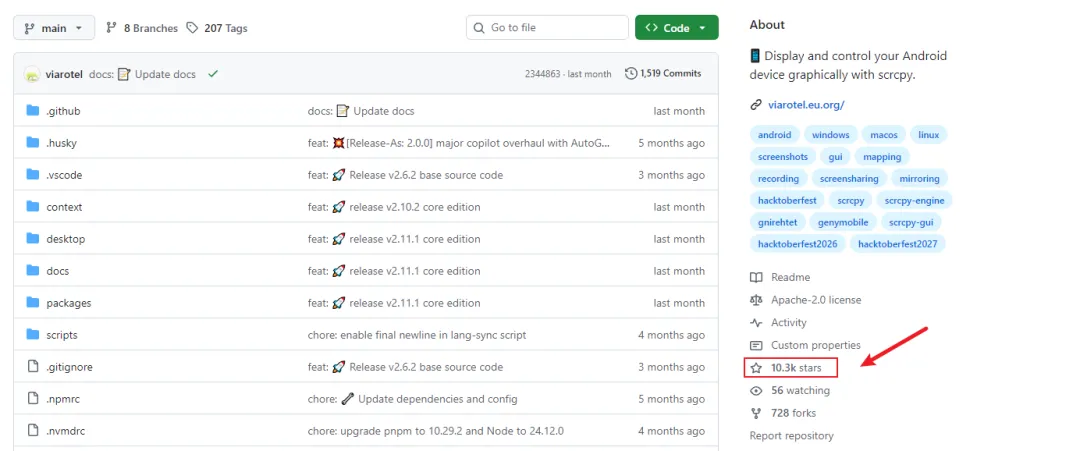1080x451 pixels.
Task: Click the book icon beside Readme
Action: pos(756,277)
